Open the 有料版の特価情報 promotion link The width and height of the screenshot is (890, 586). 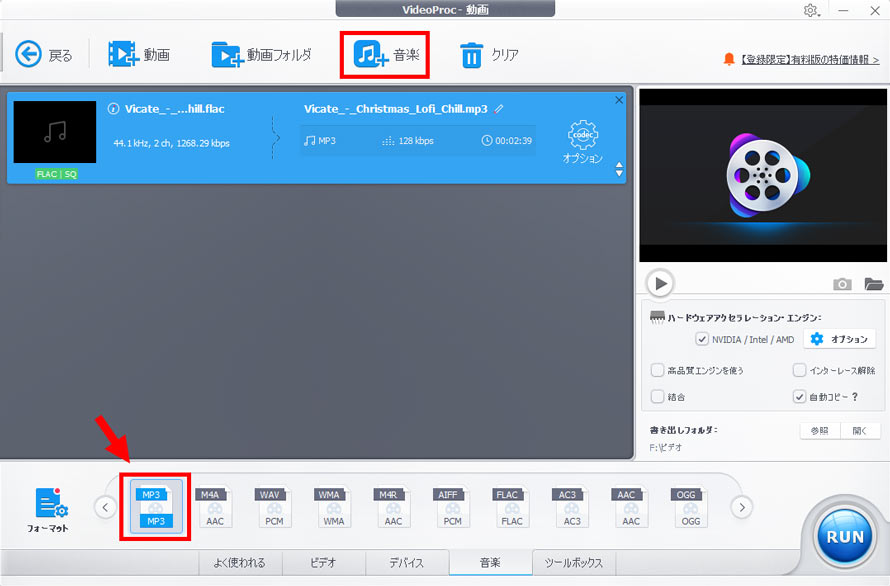point(810,59)
